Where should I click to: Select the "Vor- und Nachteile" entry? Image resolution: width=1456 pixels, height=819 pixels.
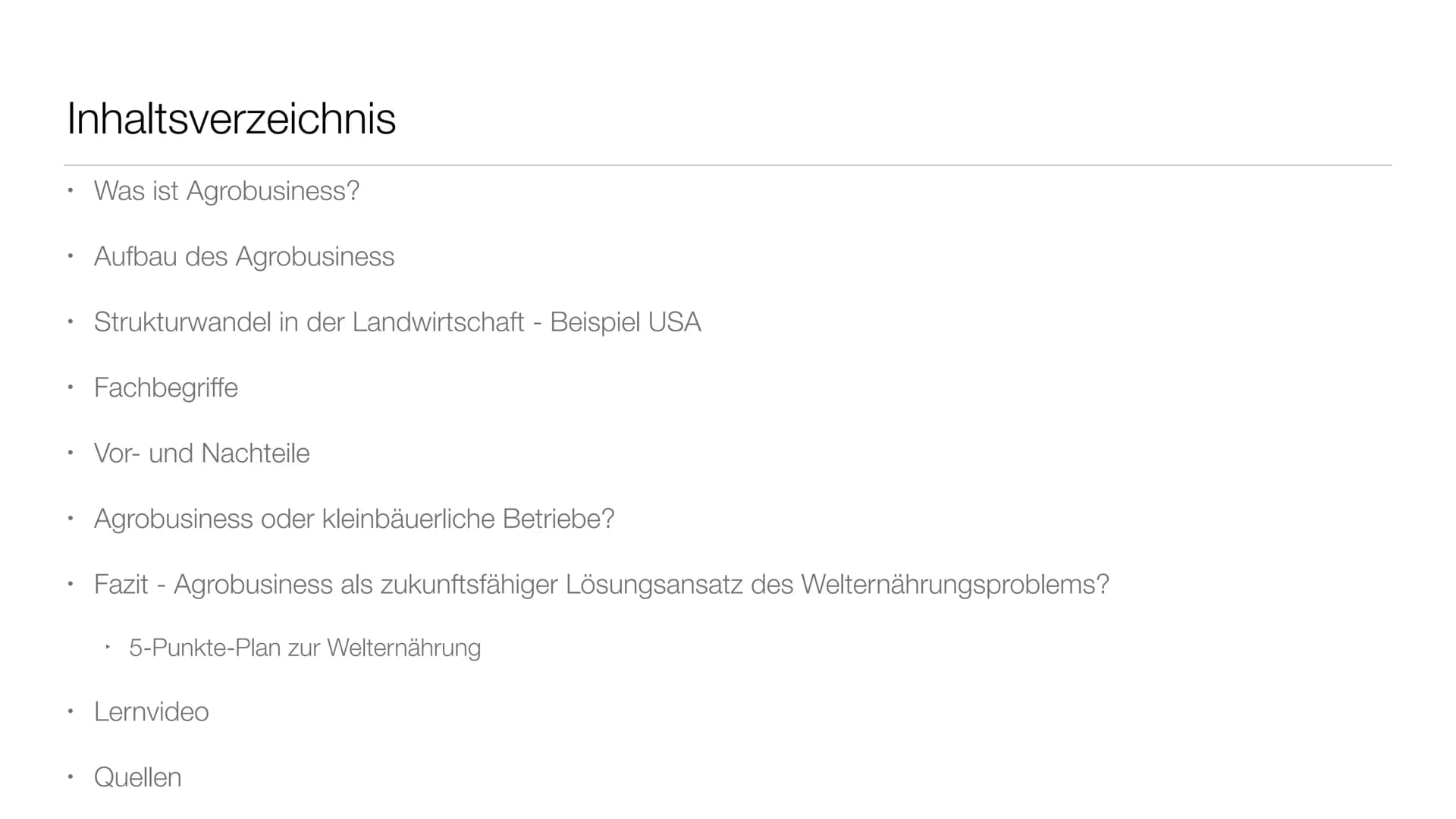[201, 453]
